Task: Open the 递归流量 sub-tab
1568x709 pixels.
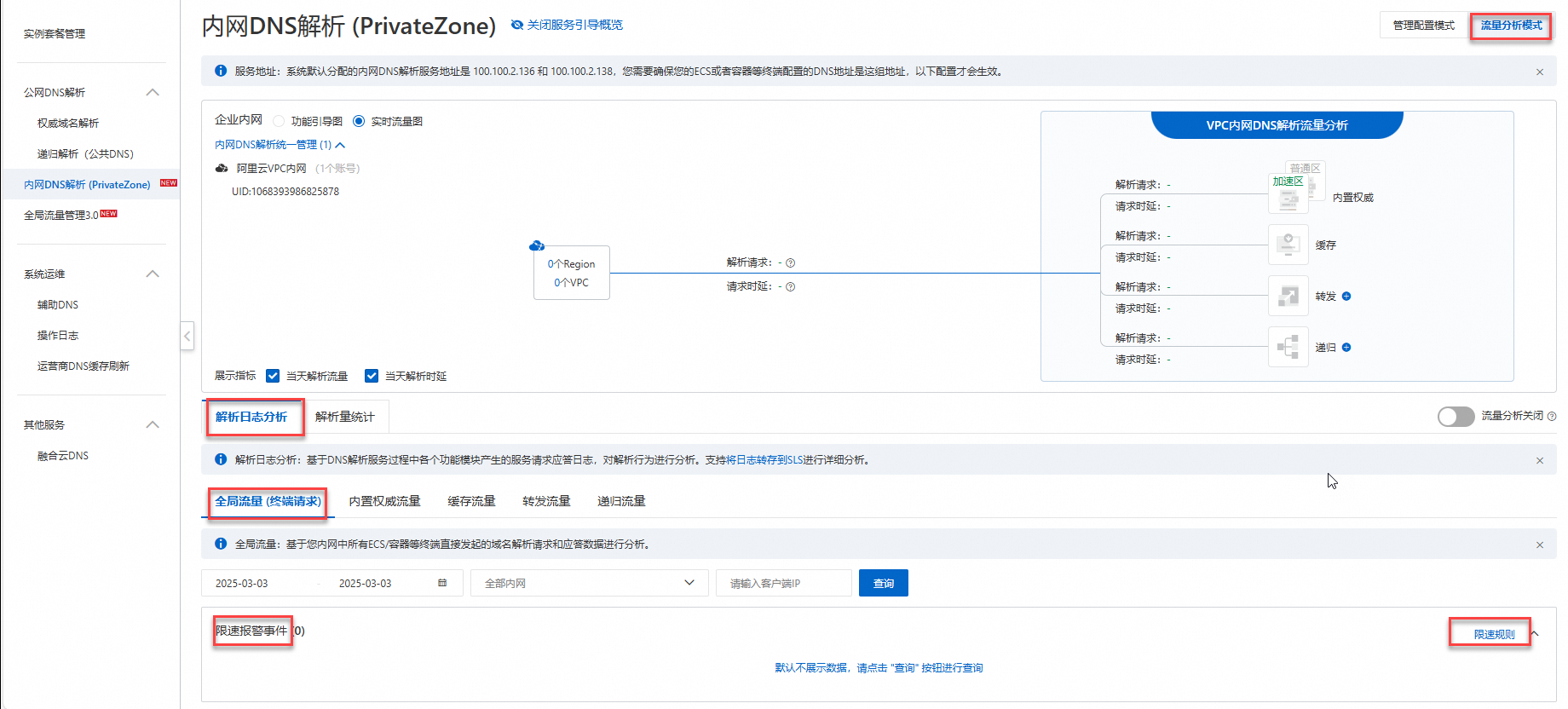Action: pyautogui.click(x=621, y=501)
